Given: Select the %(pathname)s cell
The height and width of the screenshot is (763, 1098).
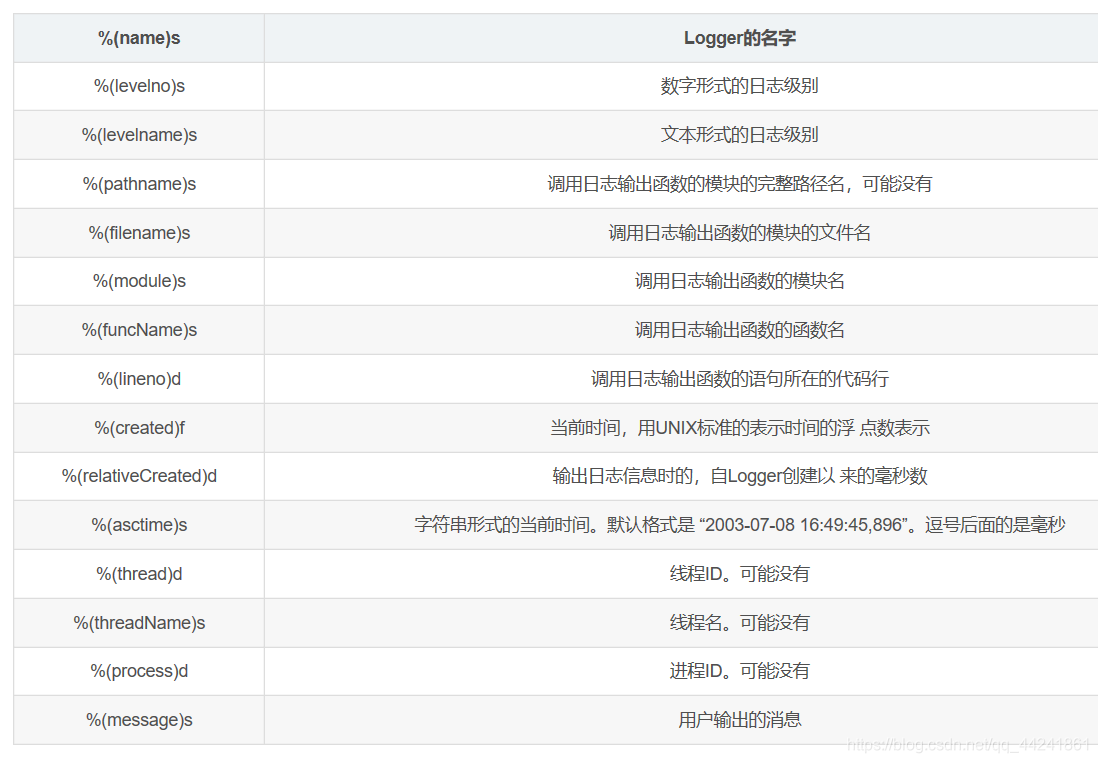Looking at the screenshot, I should point(139,183).
